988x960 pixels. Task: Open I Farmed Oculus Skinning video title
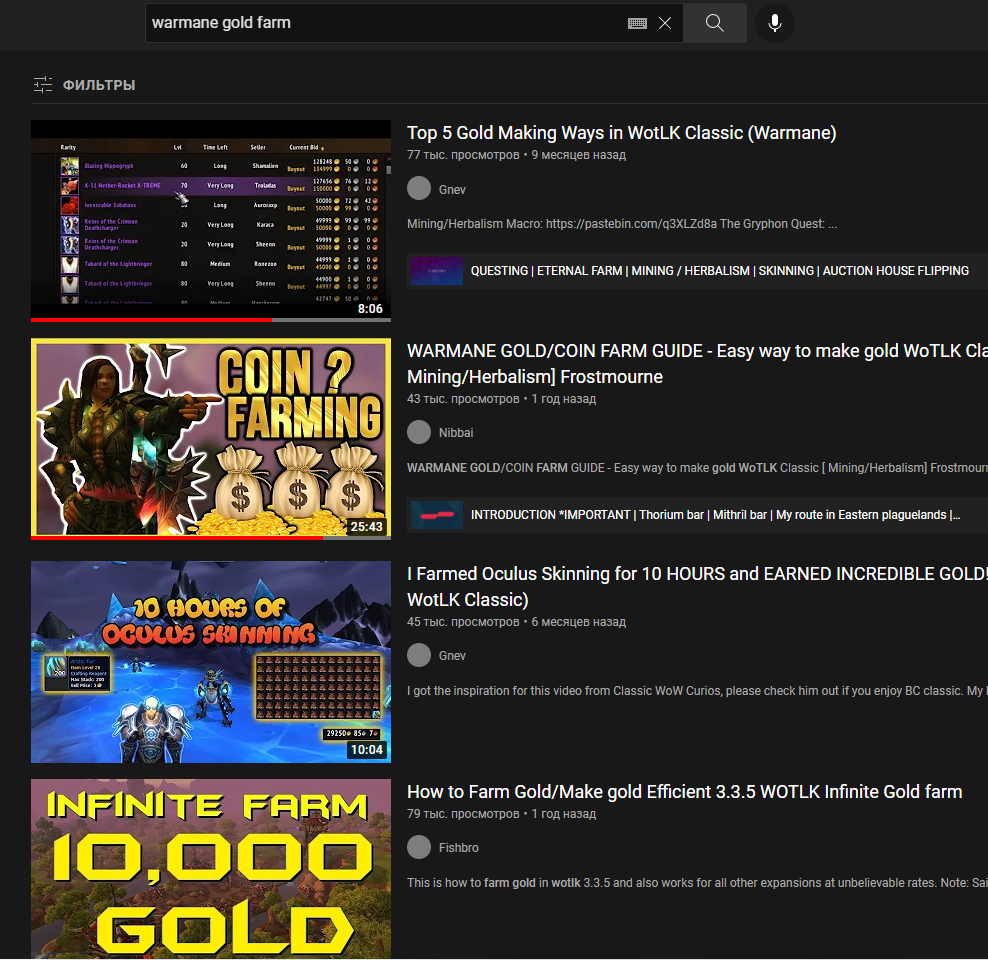(690, 574)
